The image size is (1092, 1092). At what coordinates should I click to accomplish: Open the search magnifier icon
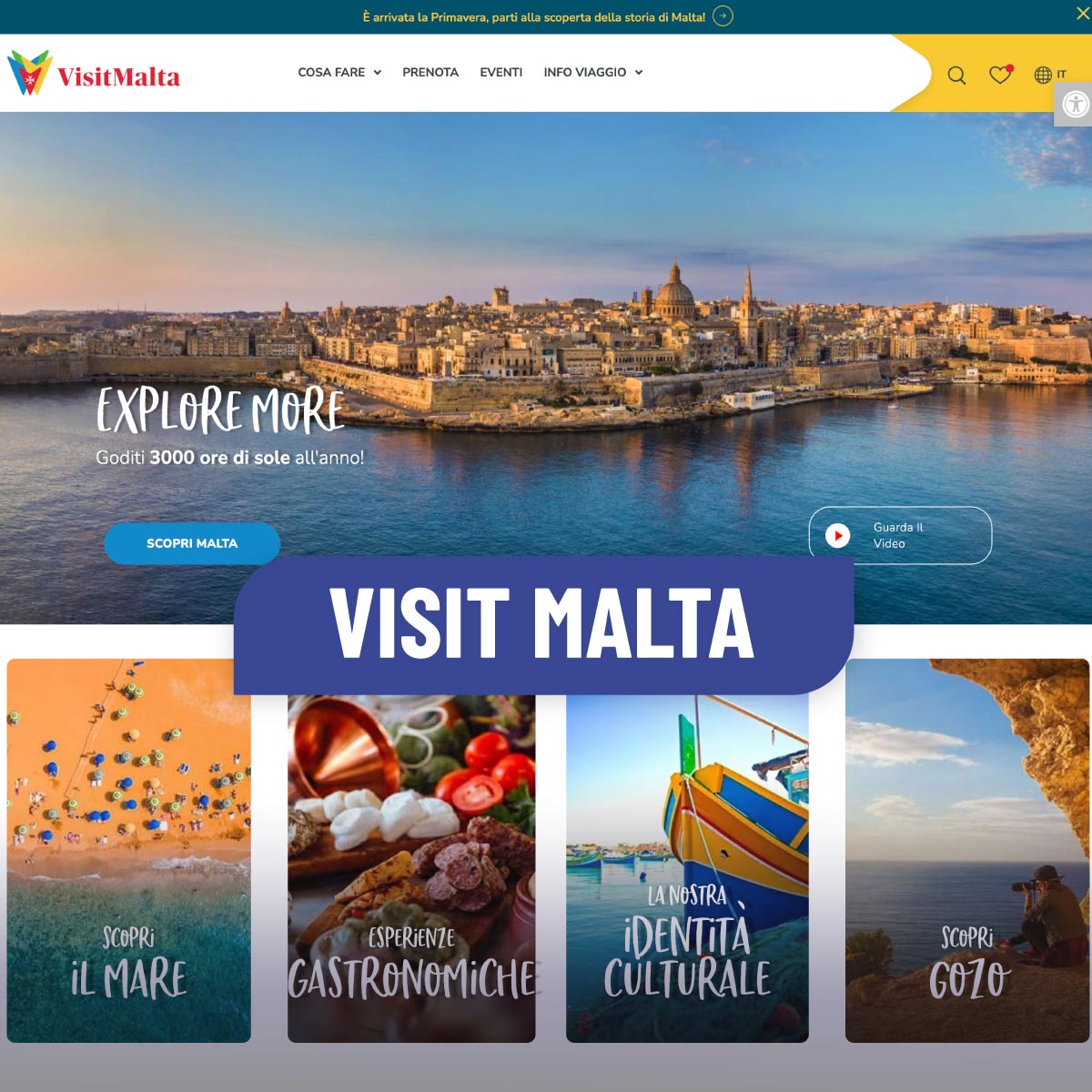[x=956, y=76]
